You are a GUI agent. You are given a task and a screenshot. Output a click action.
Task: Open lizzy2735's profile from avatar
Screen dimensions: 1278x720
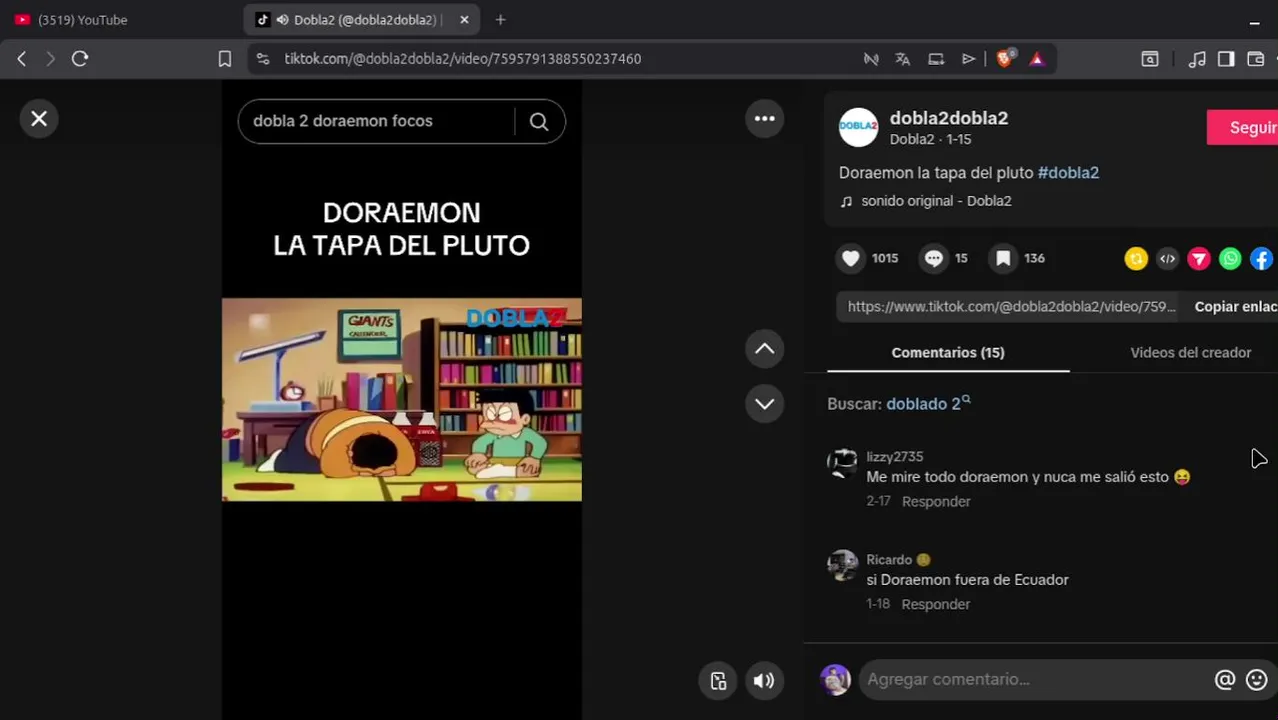point(843,463)
